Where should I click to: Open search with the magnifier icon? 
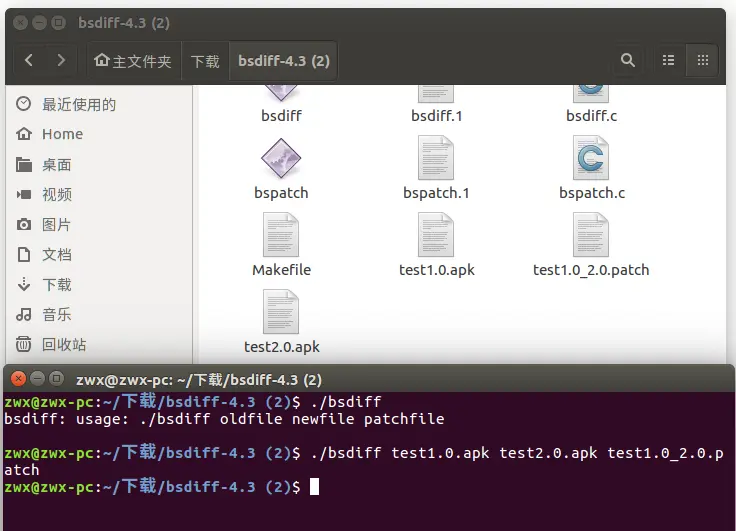[628, 60]
